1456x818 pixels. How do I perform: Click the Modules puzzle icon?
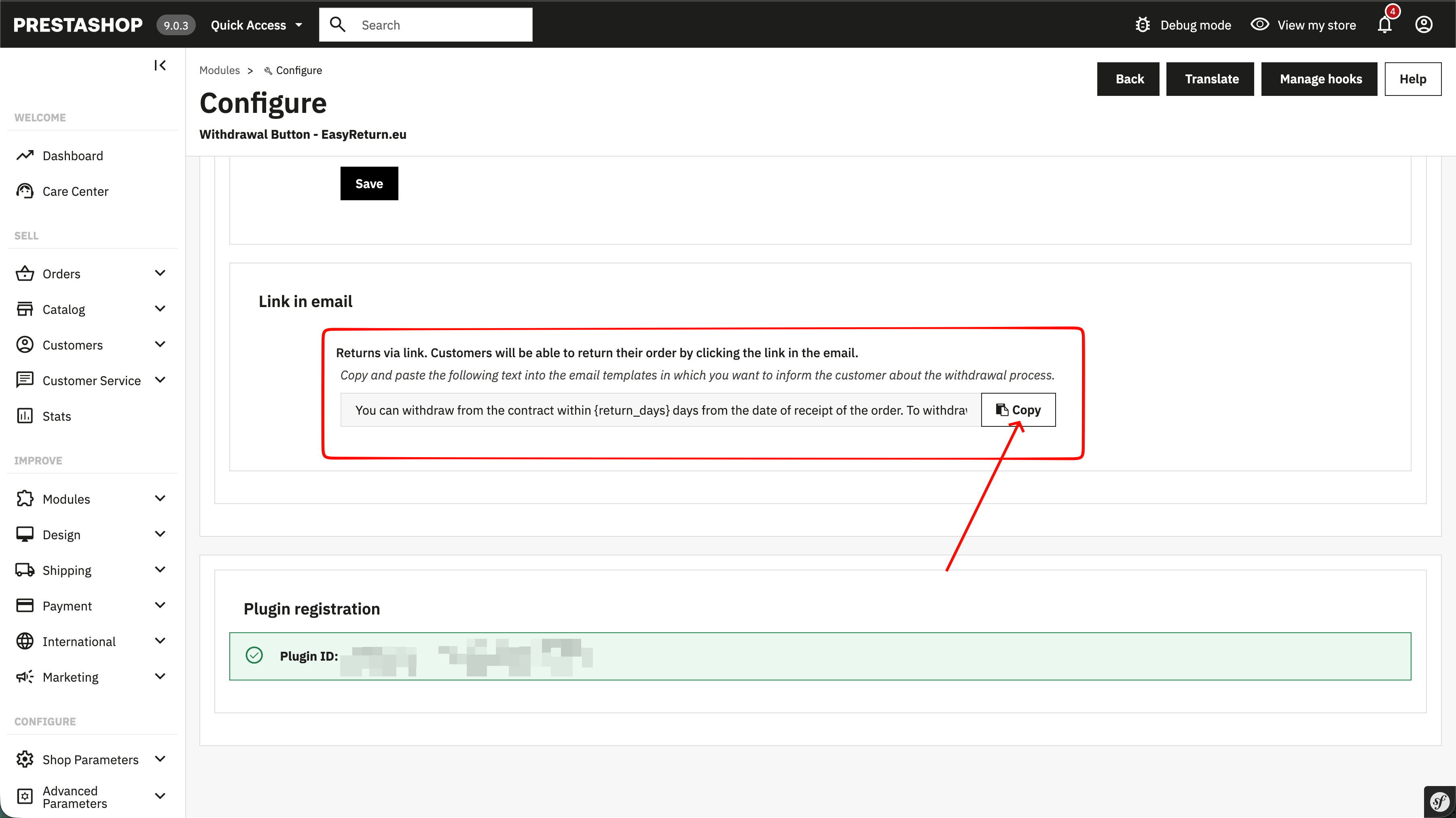point(25,498)
